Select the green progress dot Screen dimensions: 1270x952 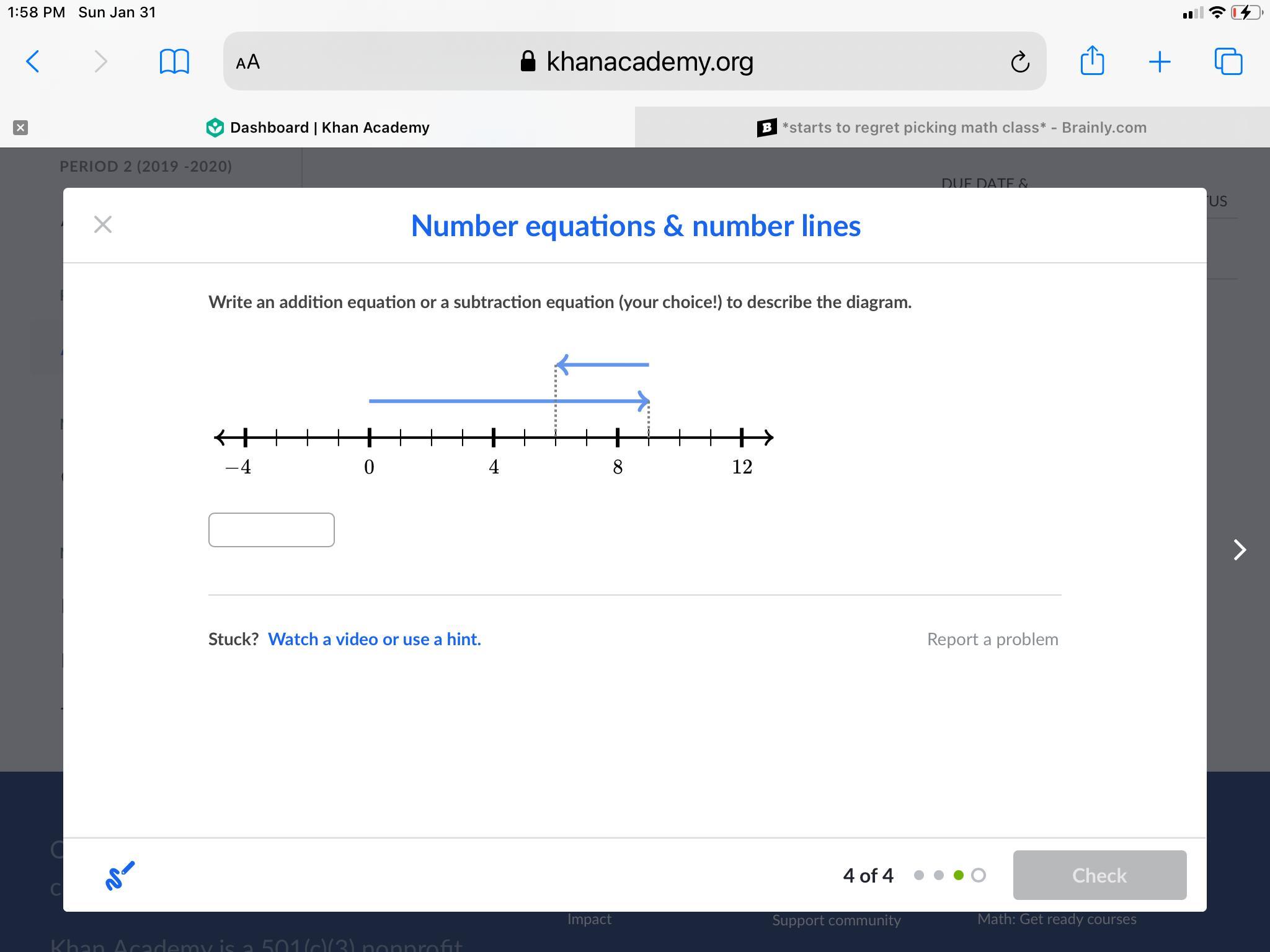click(958, 875)
